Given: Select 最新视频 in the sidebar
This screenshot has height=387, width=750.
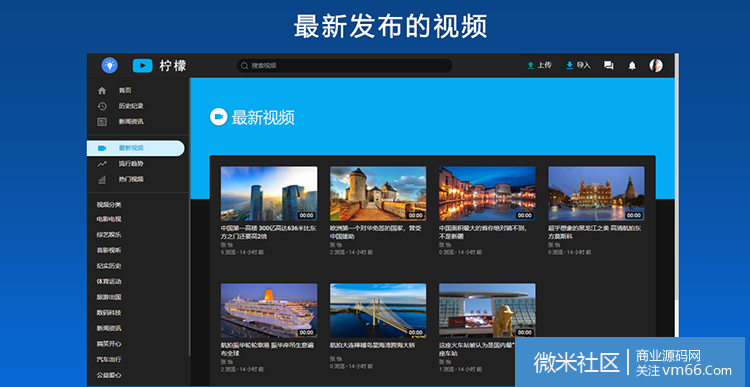Looking at the screenshot, I should click(136, 148).
